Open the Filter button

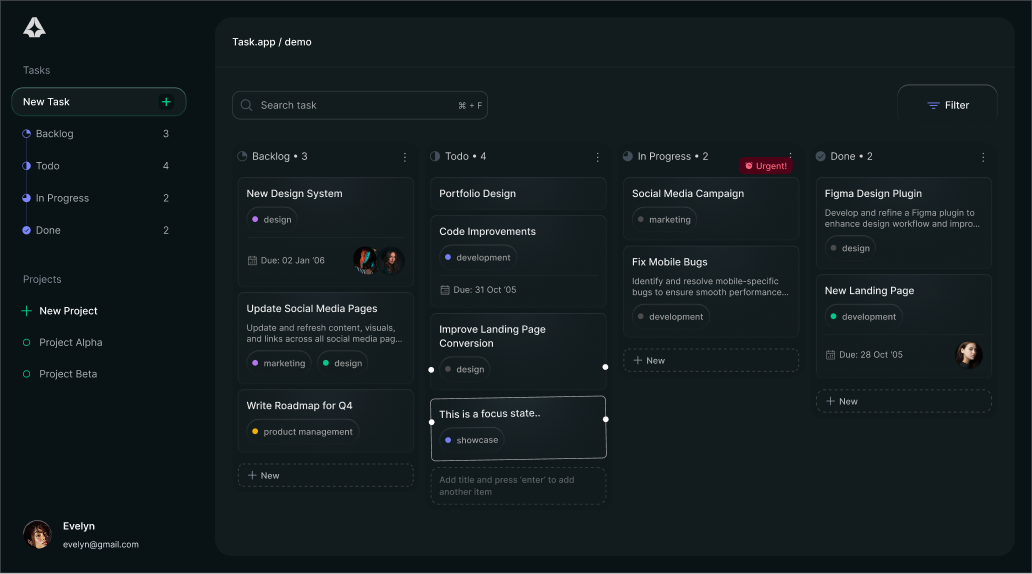(947, 105)
